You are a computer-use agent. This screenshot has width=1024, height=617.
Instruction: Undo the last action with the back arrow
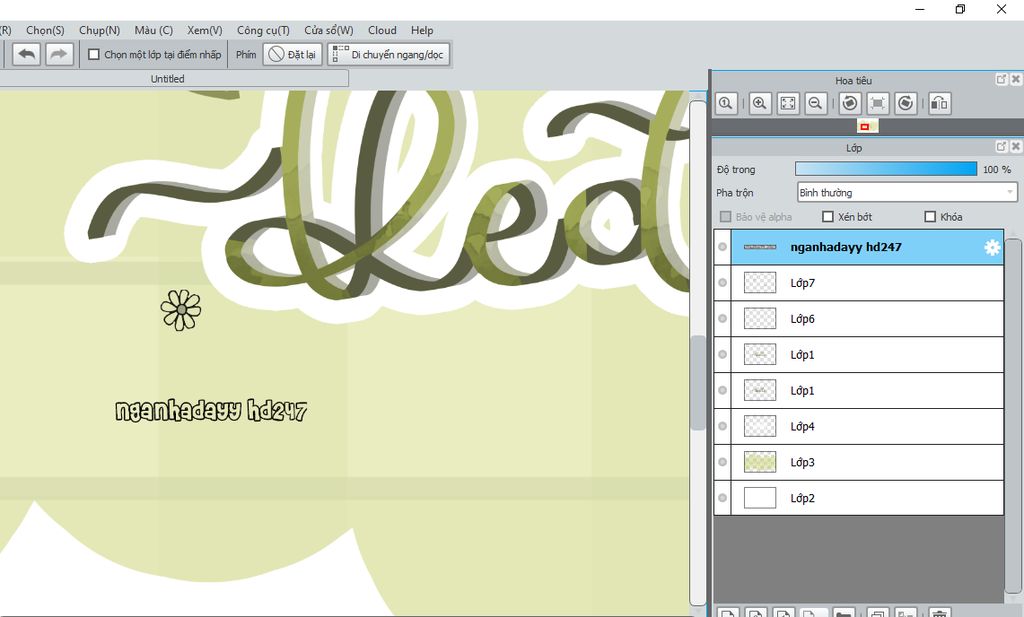(x=27, y=54)
